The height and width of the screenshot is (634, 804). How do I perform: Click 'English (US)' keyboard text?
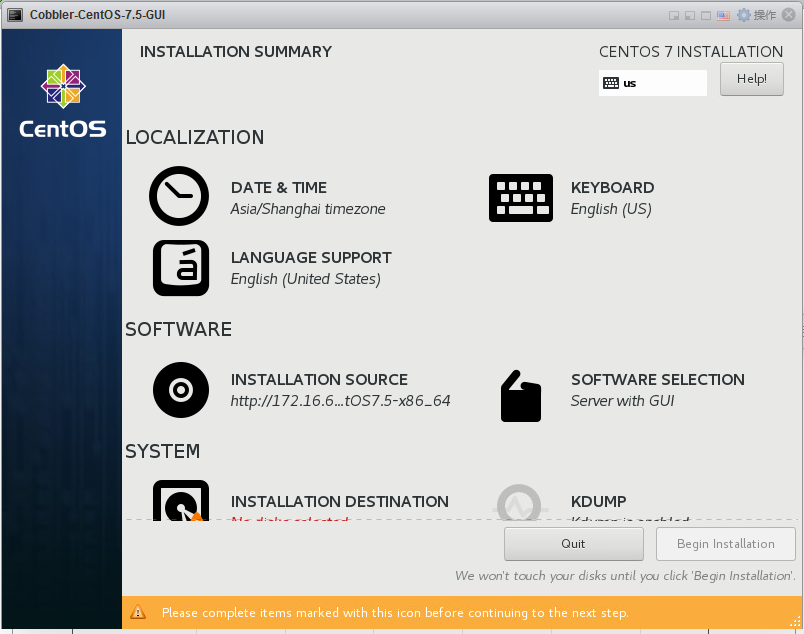611,209
